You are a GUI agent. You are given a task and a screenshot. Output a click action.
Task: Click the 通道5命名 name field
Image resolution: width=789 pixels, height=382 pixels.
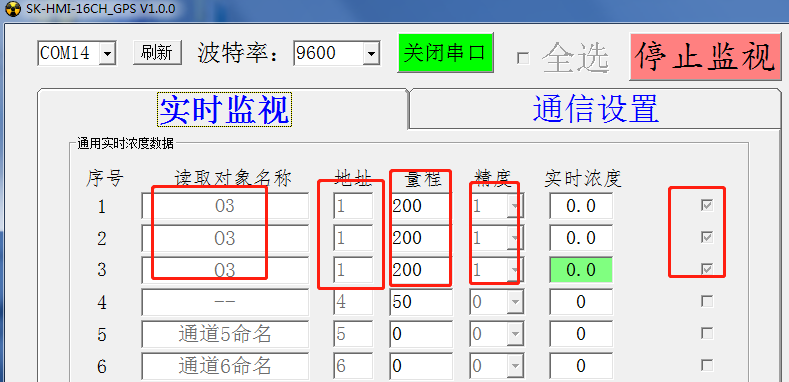point(225,334)
